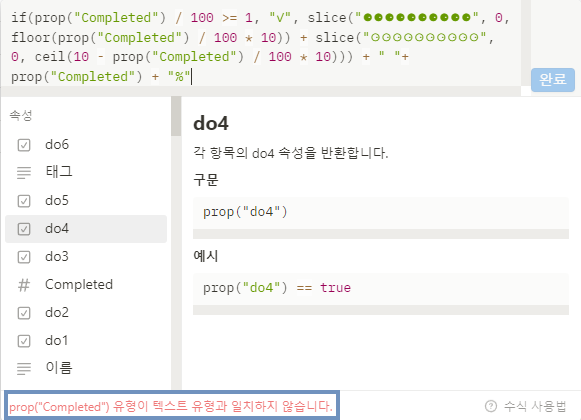Image resolution: width=581 pixels, height=420 pixels.
Task: Click the 속성 section header
Action: pos(21,115)
